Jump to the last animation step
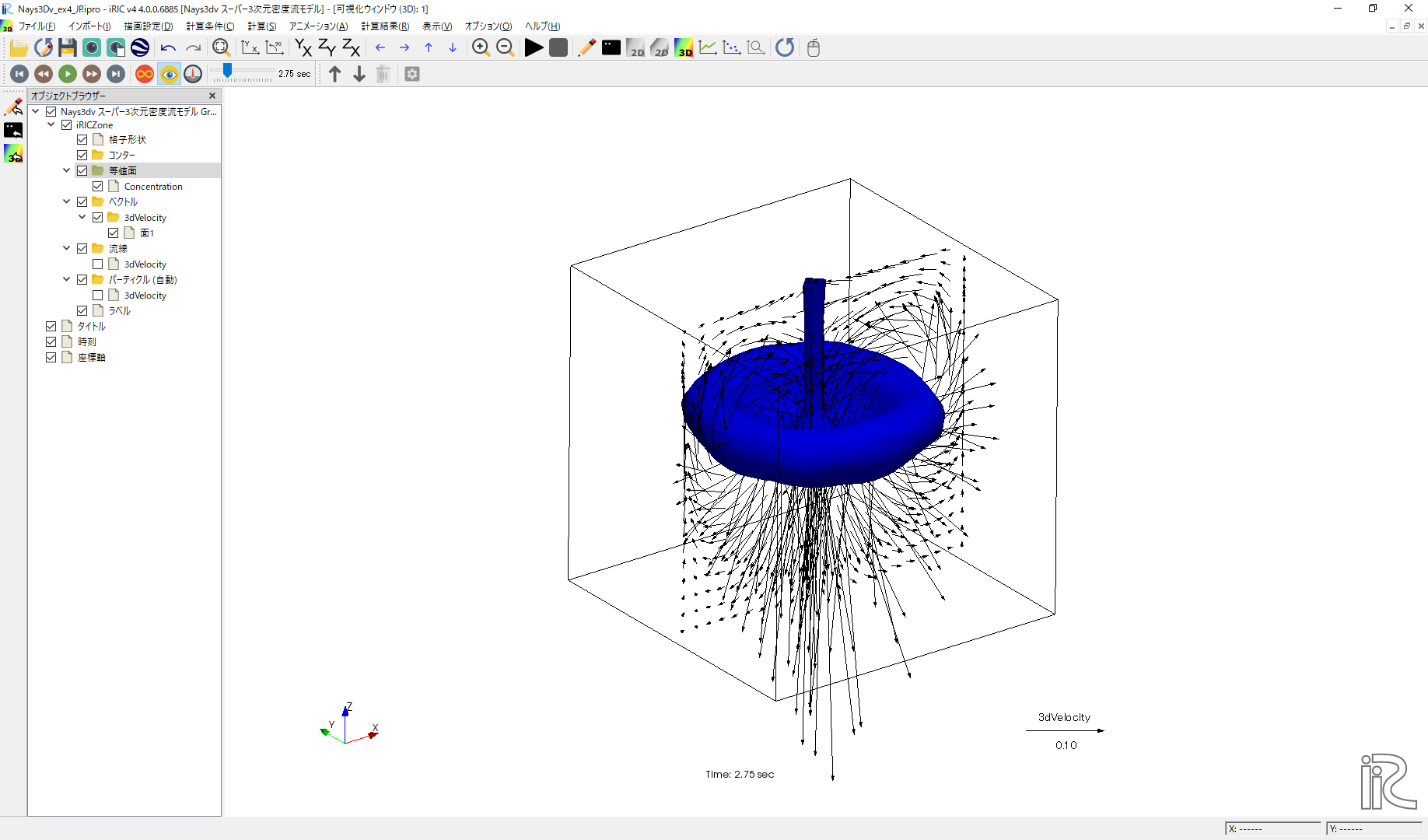This screenshot has height=840, width=1428. pos(116,74)
